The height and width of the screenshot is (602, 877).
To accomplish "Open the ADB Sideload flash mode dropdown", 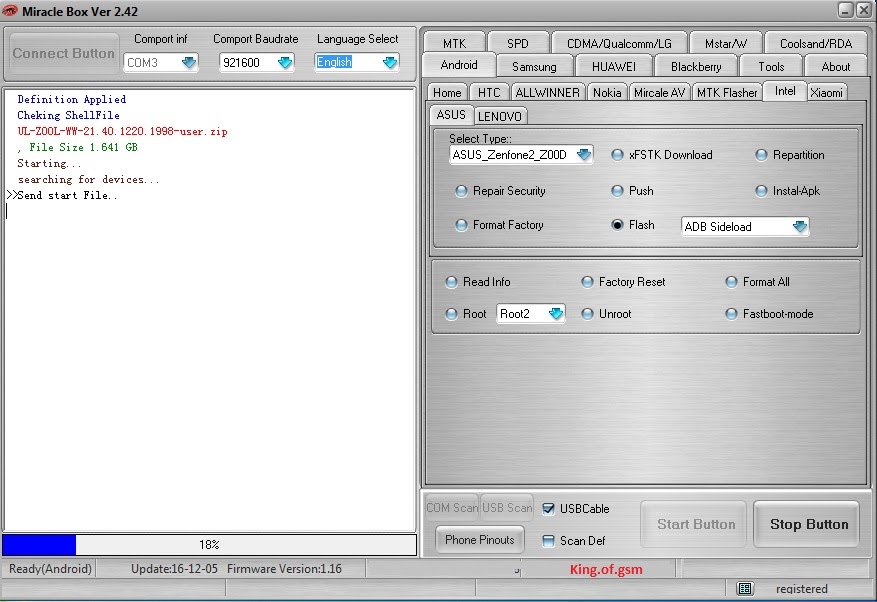I will (x=800, y=226).
